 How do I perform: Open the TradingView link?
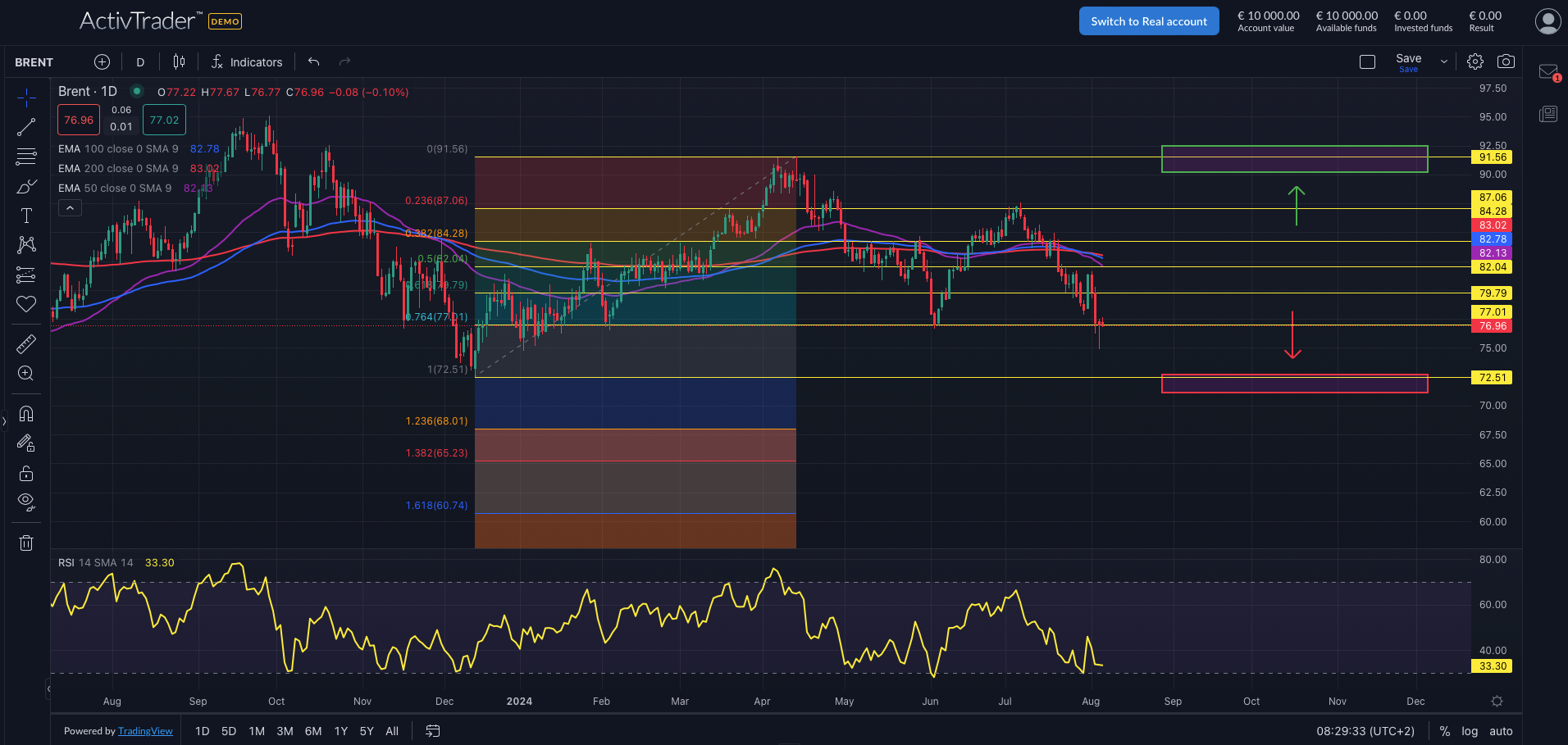145,731
